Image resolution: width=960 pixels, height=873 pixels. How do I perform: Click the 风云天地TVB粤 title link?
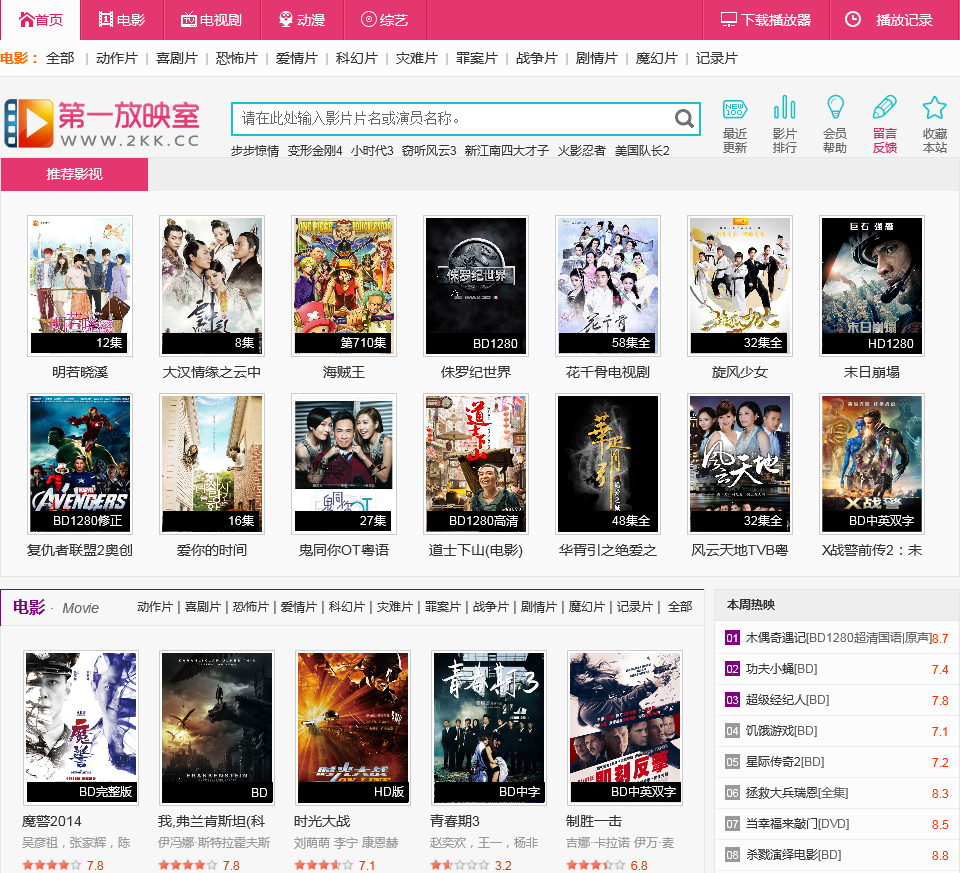(x=740, y=550)
